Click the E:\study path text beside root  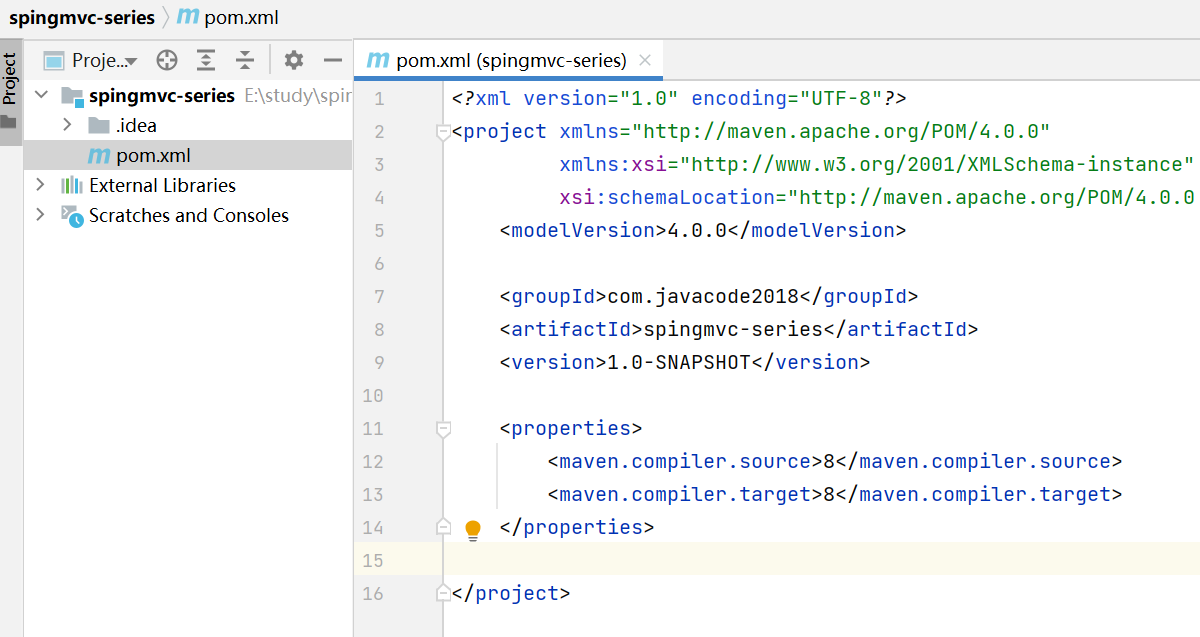pos(298,96)
